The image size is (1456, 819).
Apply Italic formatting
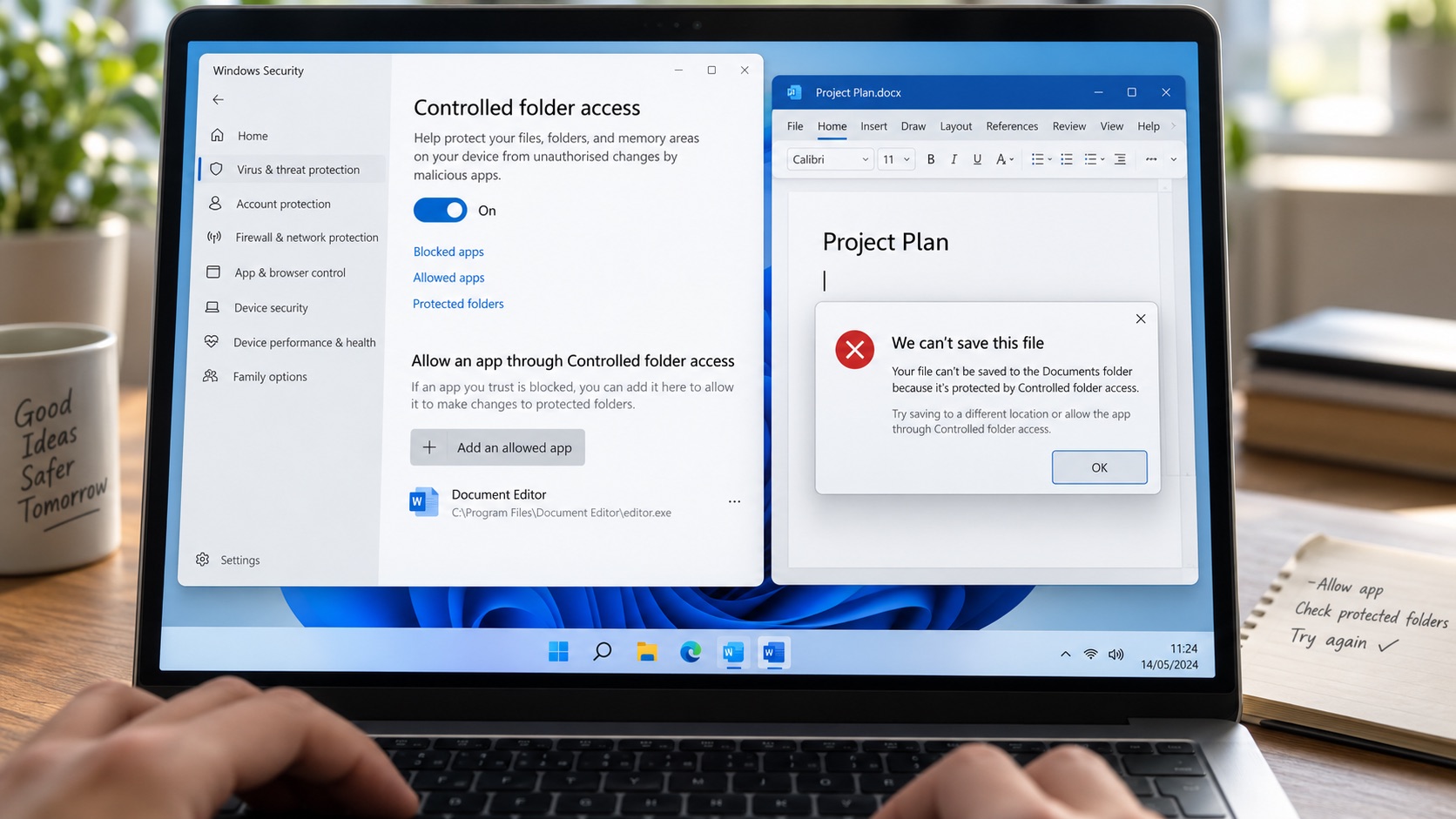954,159
